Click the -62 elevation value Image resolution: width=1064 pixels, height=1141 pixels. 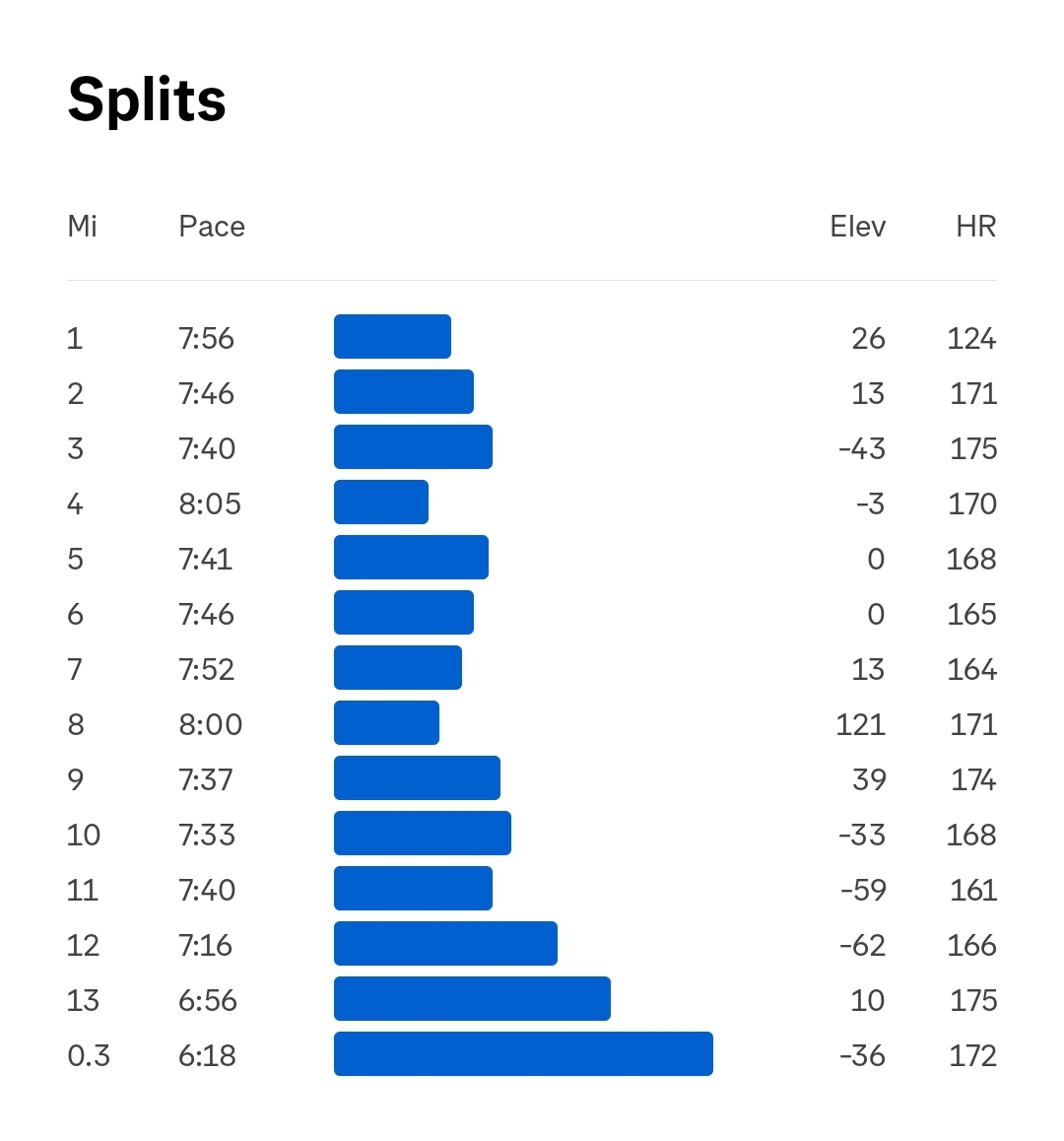[x=862, y=945]
